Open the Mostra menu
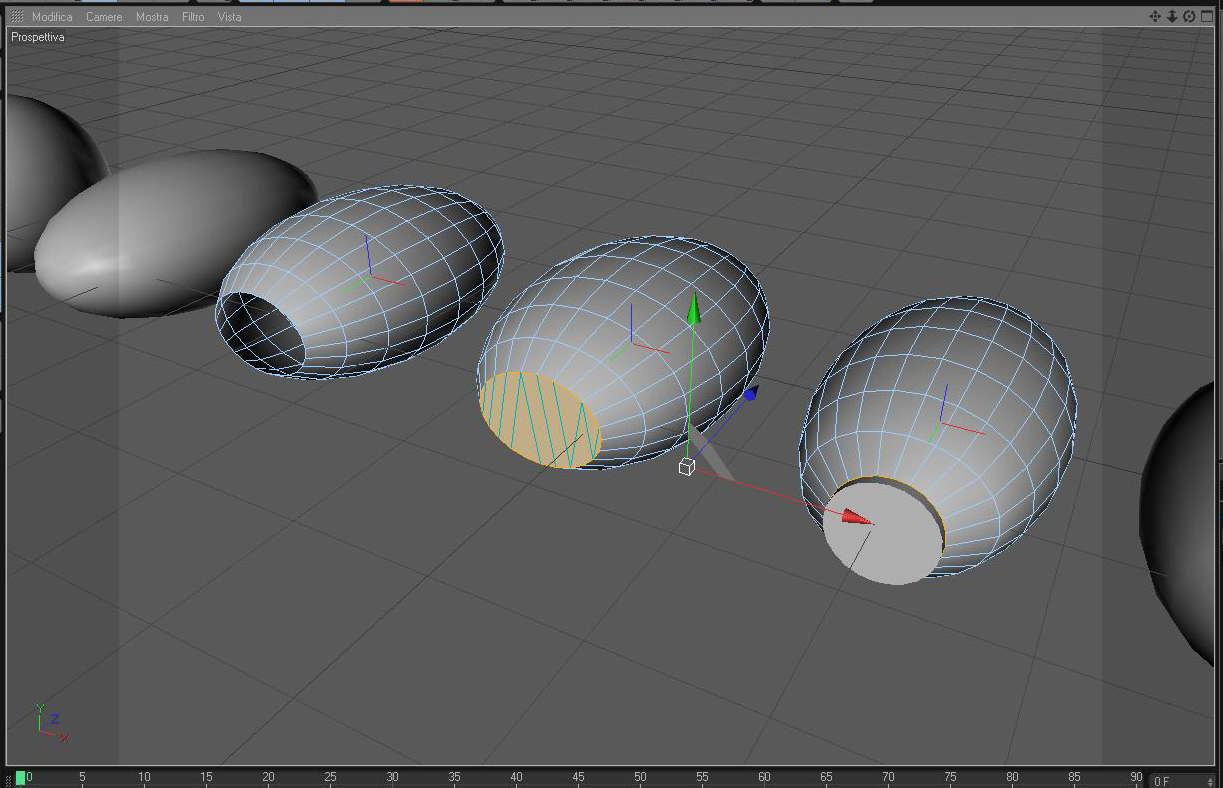Viewport: 1223px width, 788px height. [152, 17]
